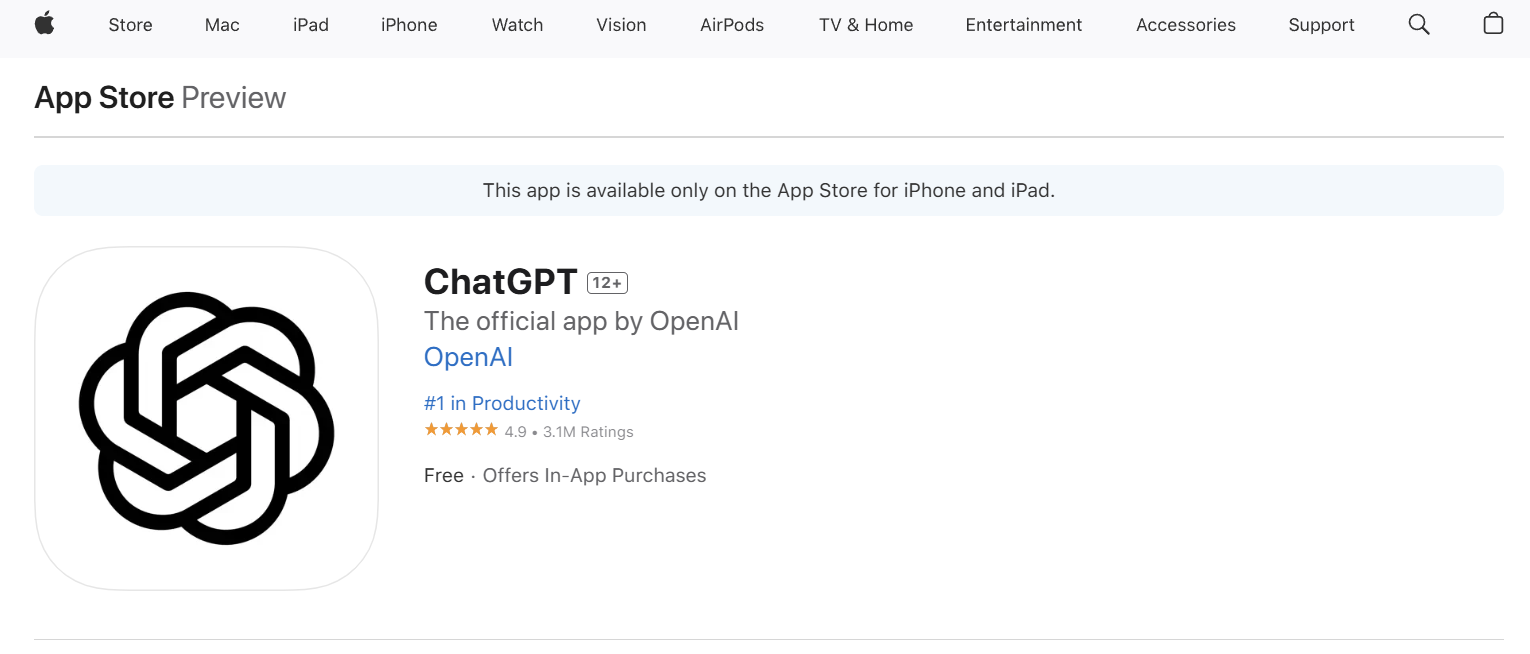The height and width of the screenshot is (654, 1530).
Task: Click the ChatGPT app icon
Action: pyautogui.click(x=206, y=418)
